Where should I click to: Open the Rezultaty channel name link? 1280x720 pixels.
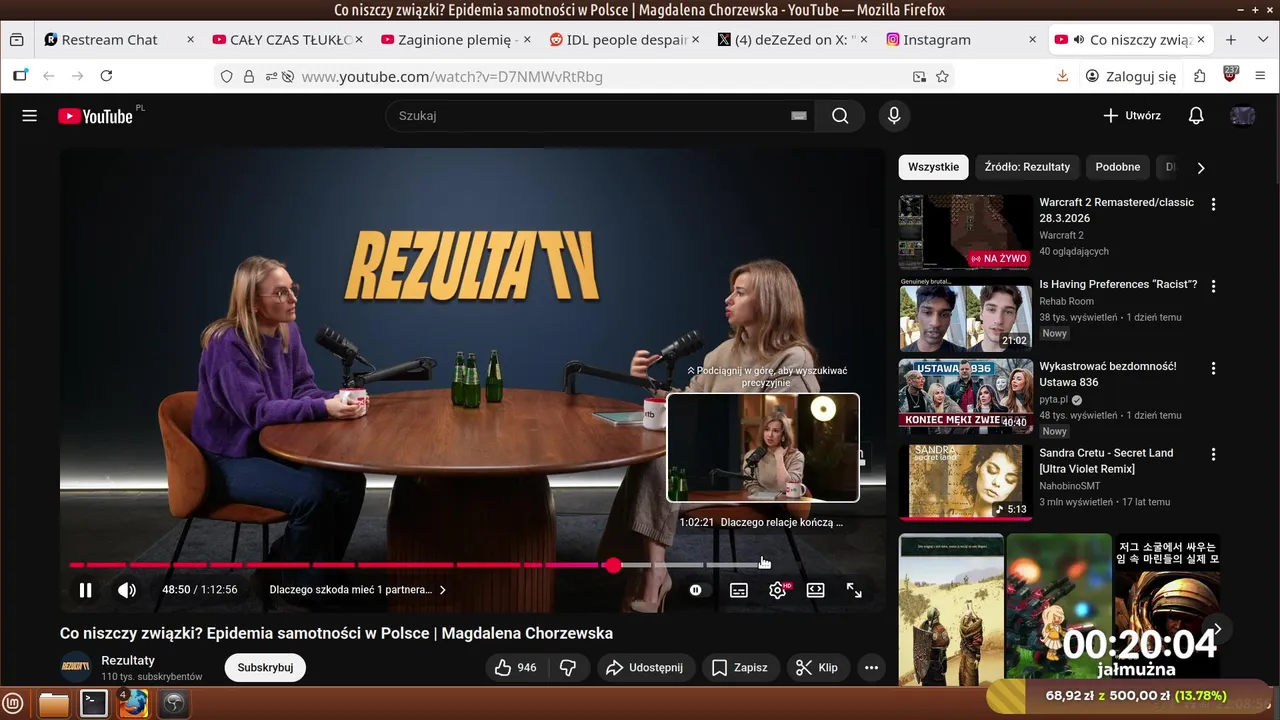pyautogui.click(x=128, y=660)
